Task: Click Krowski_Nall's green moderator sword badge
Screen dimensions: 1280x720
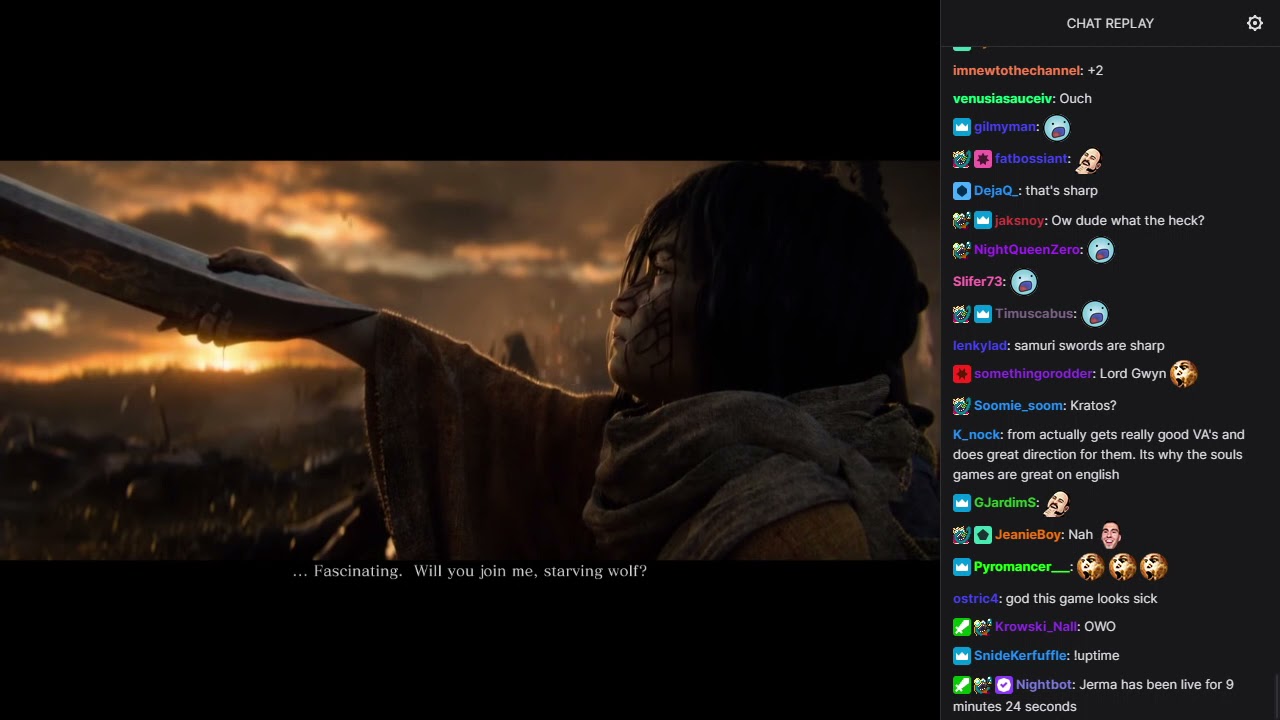Action: tap(962, 627)
